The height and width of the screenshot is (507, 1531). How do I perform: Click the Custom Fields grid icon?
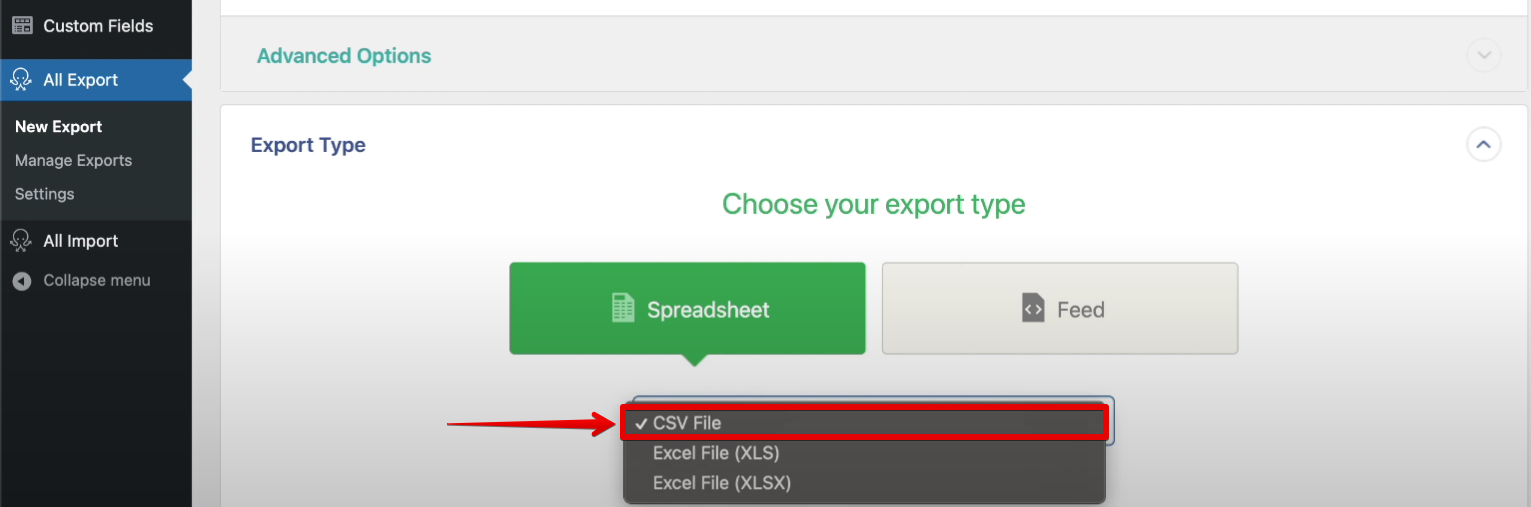click(x=21, y=26)
